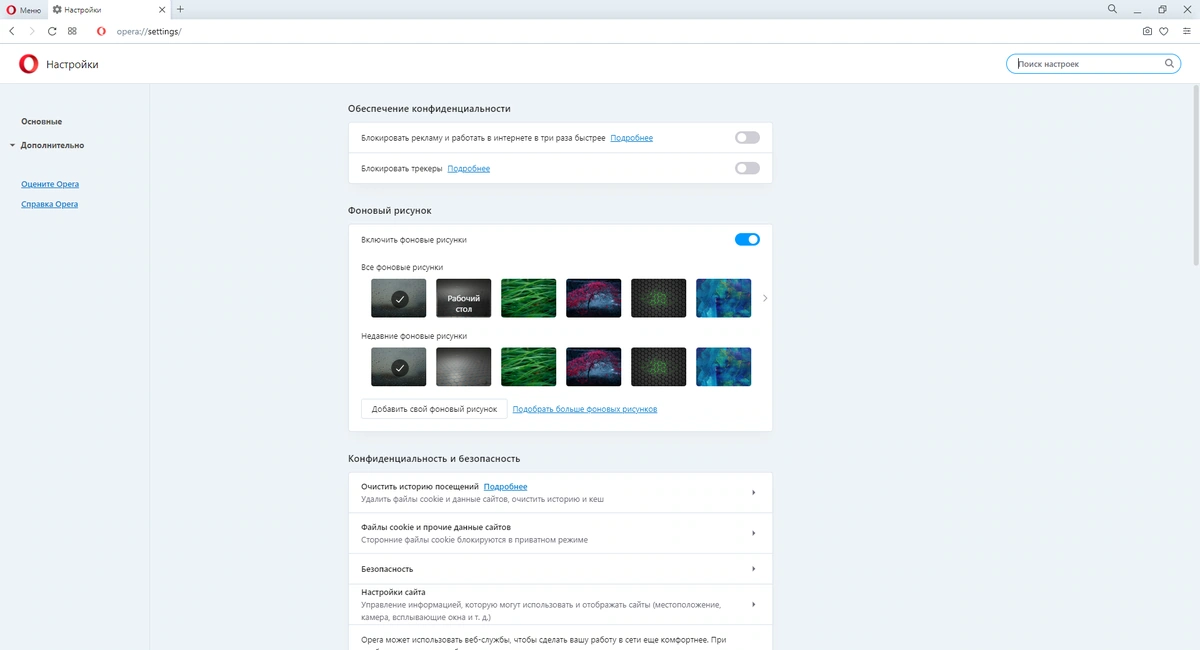This screenshot has width=1200, height=650.
Task: Select pink tree wallpaper in recent wallpapers
Action: [593, 367]
